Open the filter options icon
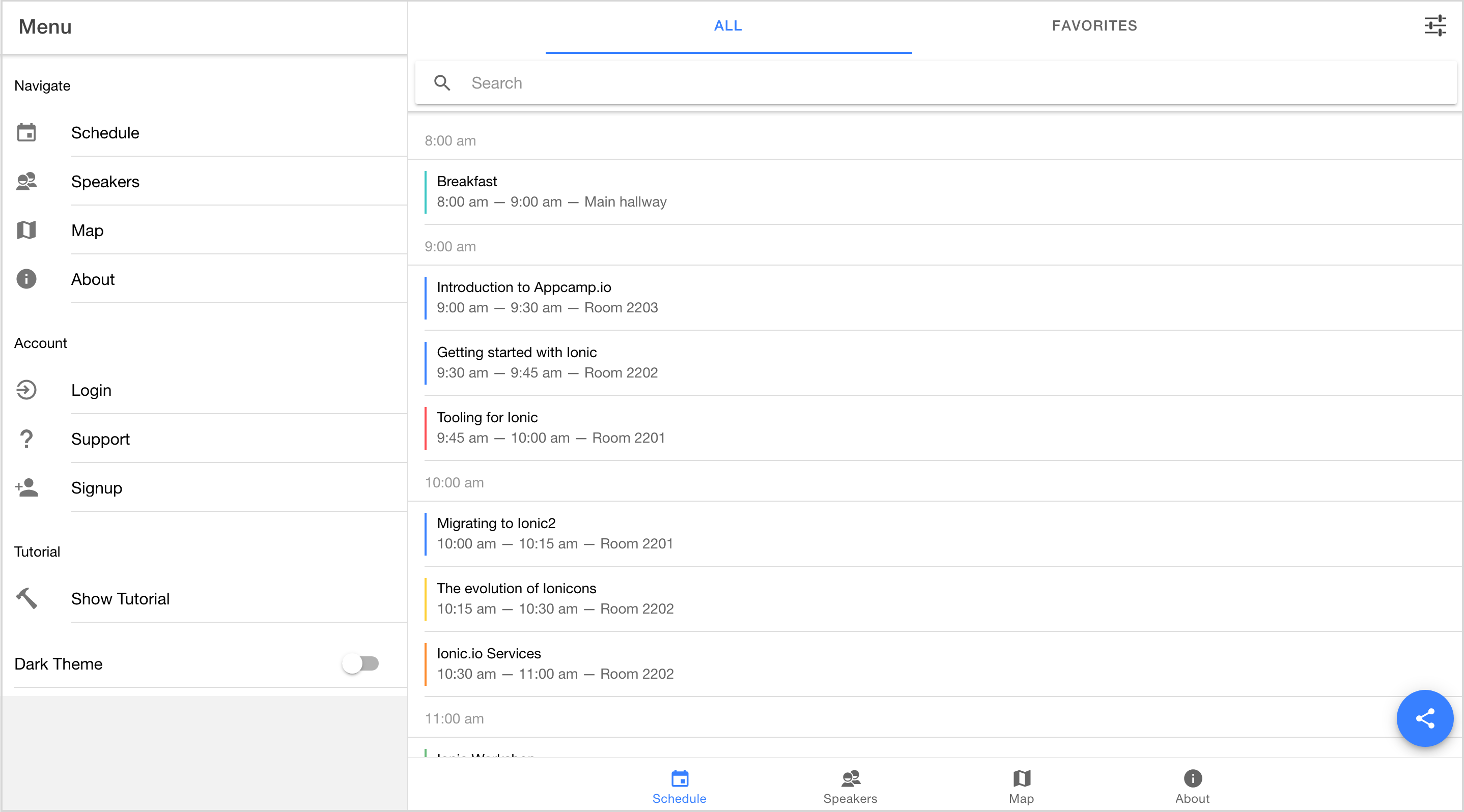 tap(1434, 25)
